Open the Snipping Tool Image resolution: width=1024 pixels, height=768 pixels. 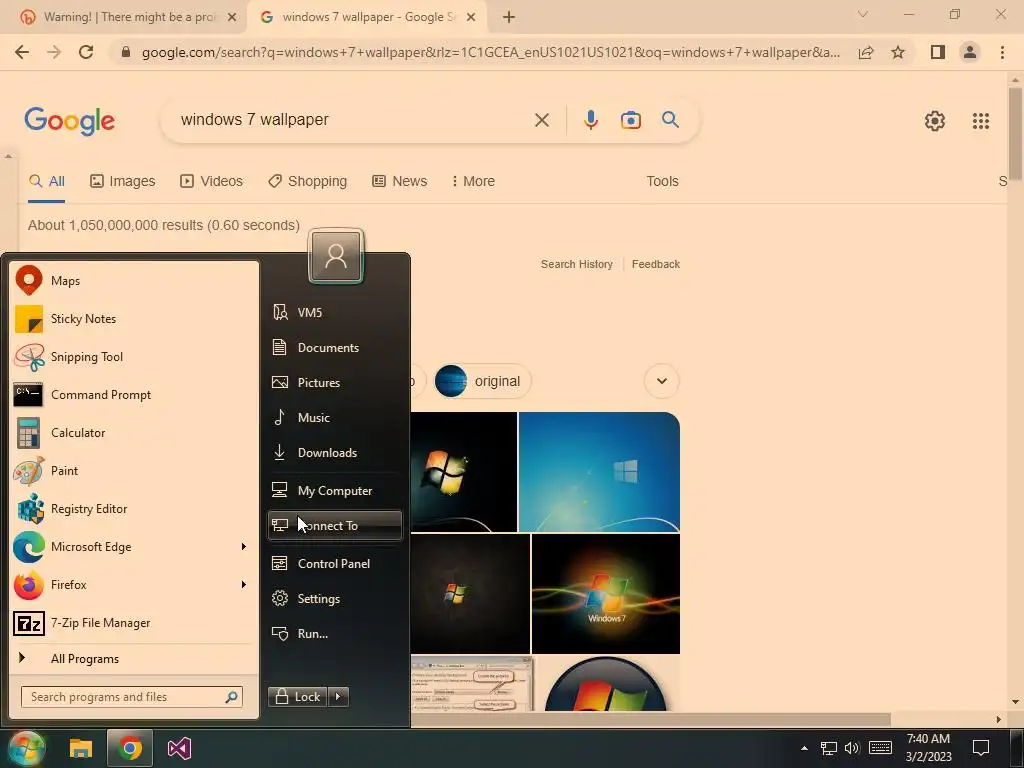tap(134, 357)
